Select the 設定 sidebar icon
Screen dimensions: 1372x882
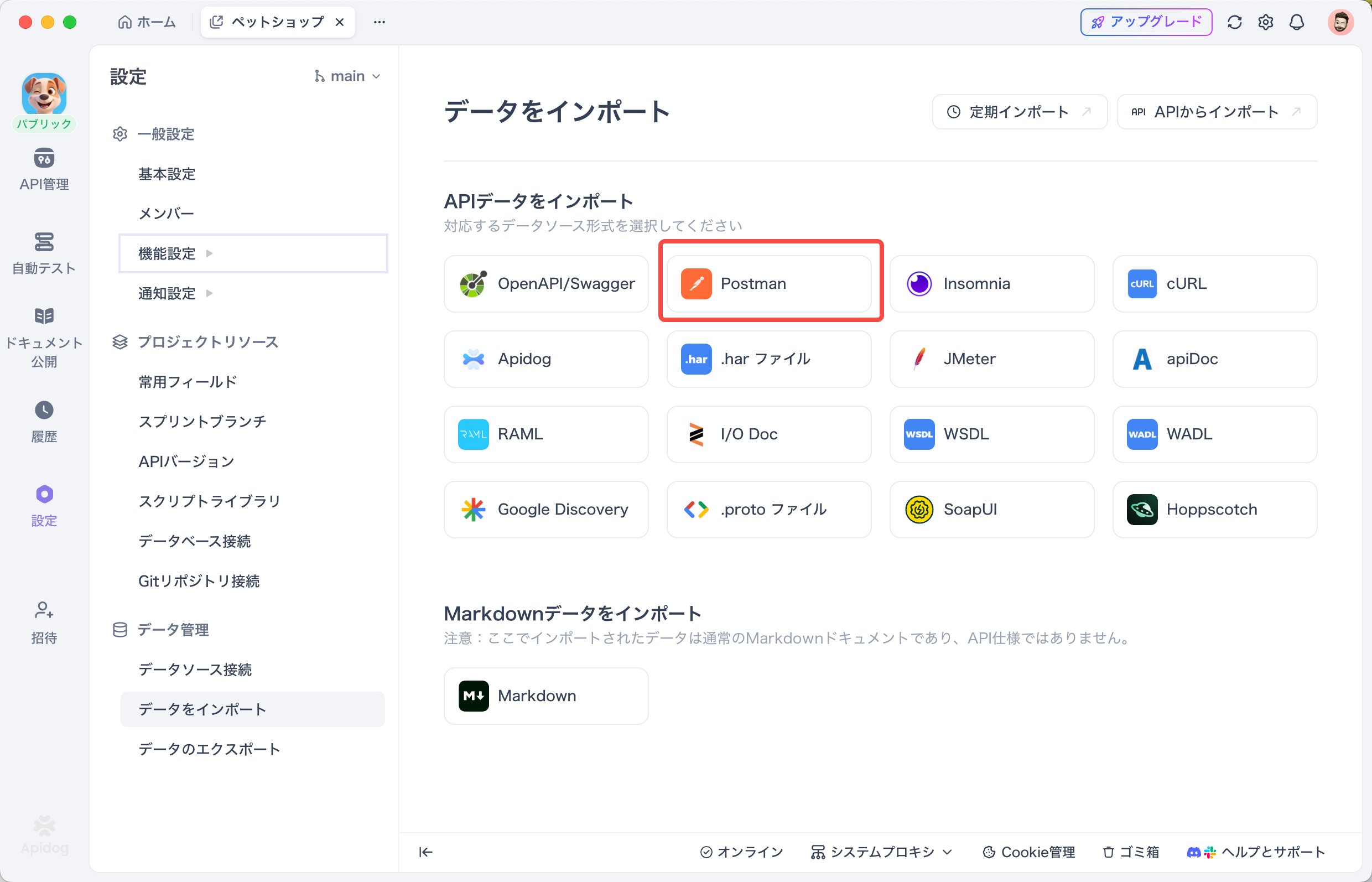(44, 506)
